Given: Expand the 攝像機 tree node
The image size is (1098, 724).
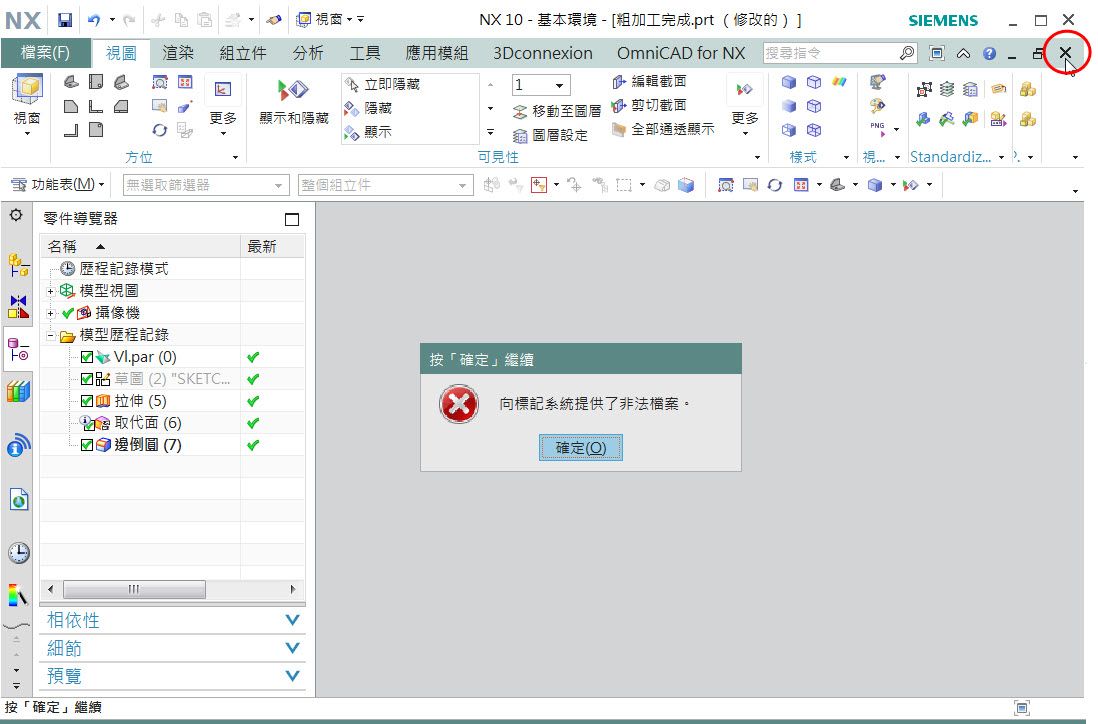Looking at the screenshot, I should coord(50,313).
